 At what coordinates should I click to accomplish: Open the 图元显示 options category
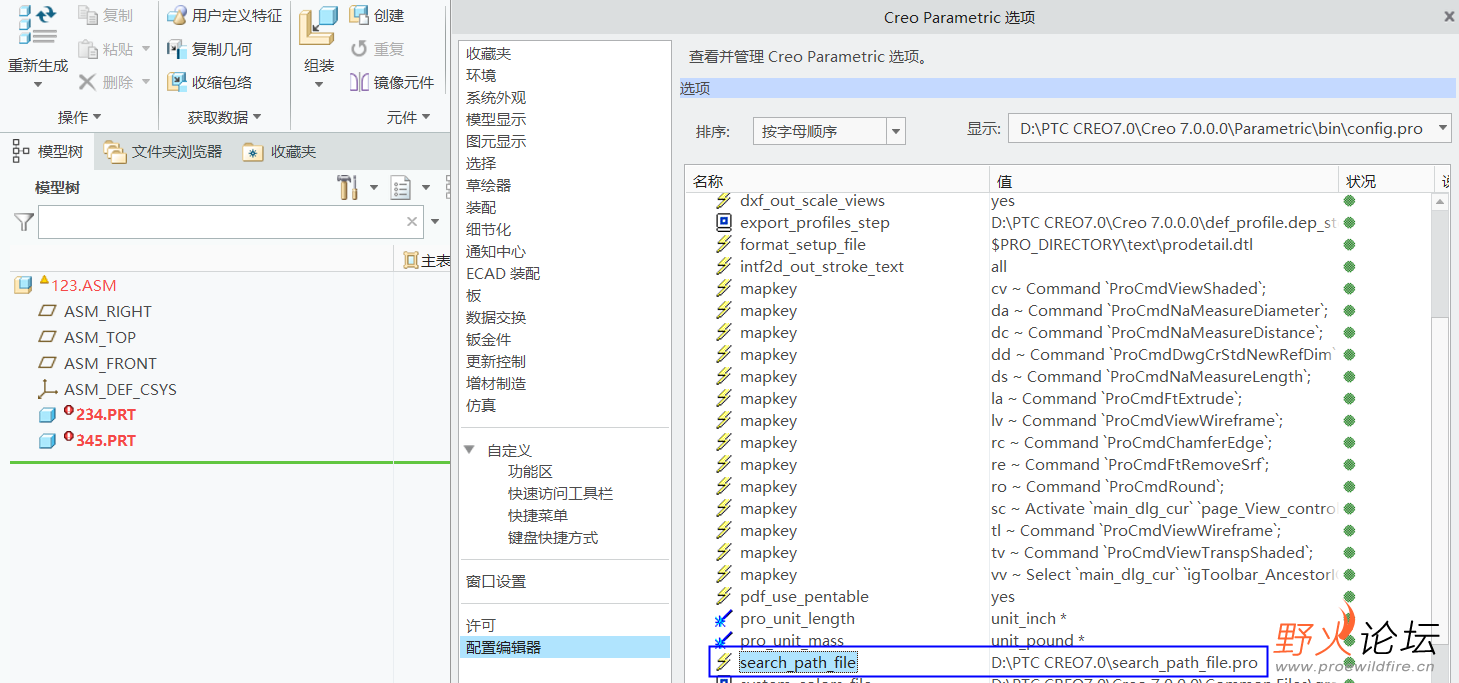click(x=496, y=141)
